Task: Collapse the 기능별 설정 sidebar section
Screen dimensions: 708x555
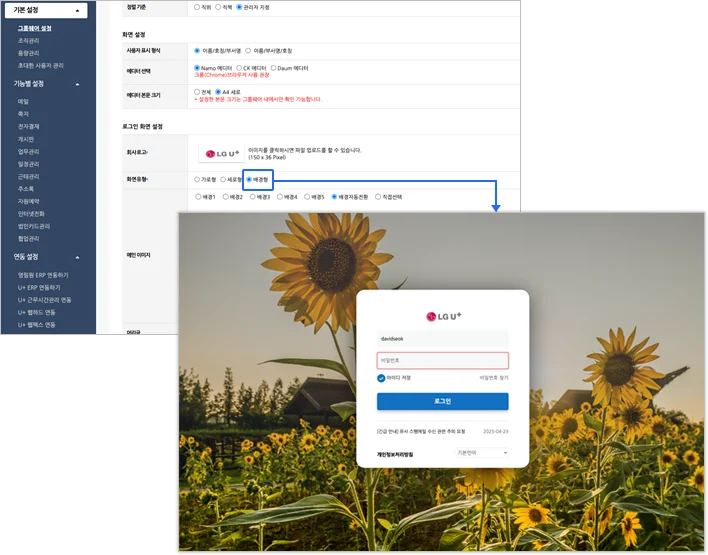Action: click(77, 84)
